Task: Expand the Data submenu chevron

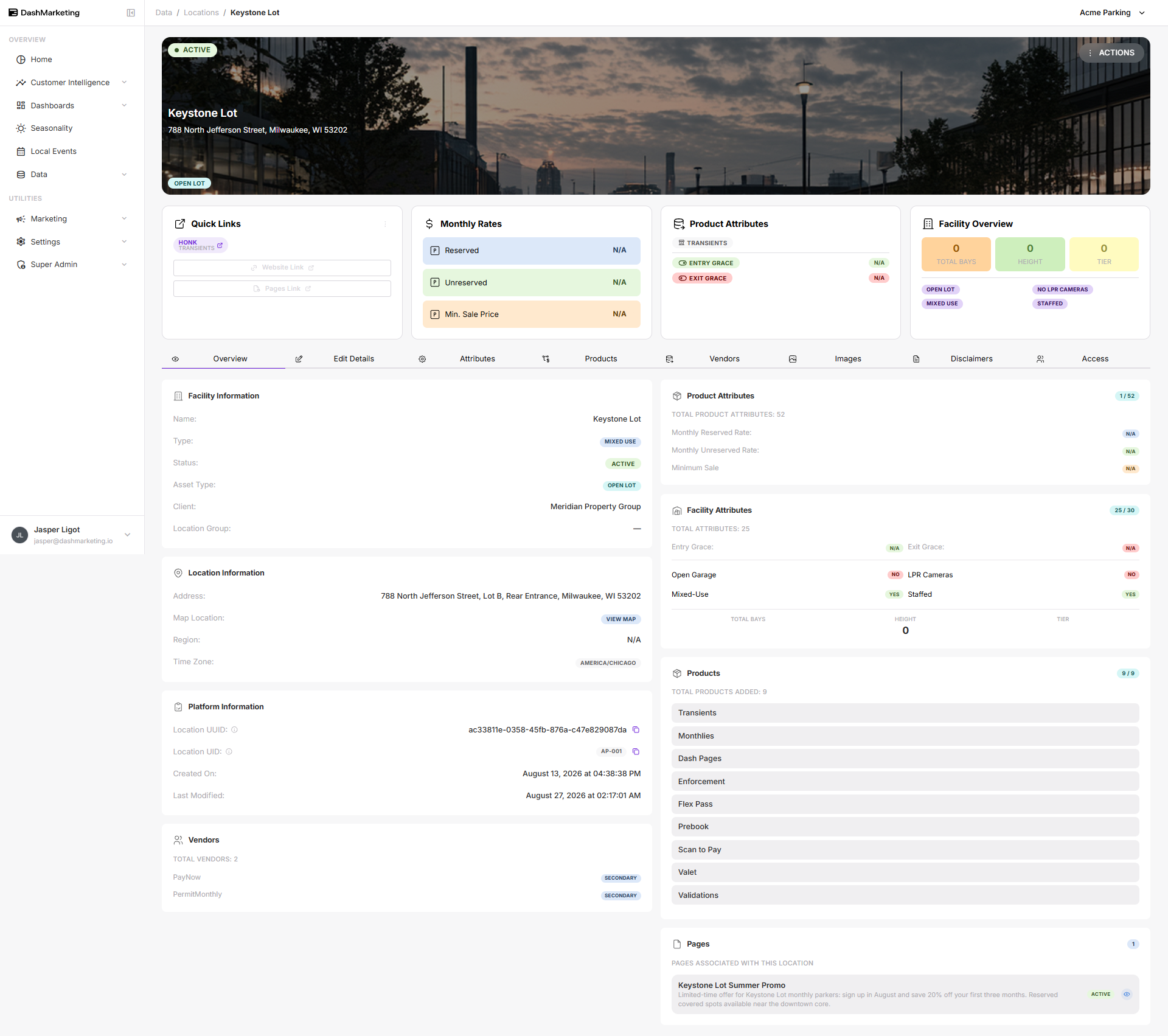Action: [124, 175]
